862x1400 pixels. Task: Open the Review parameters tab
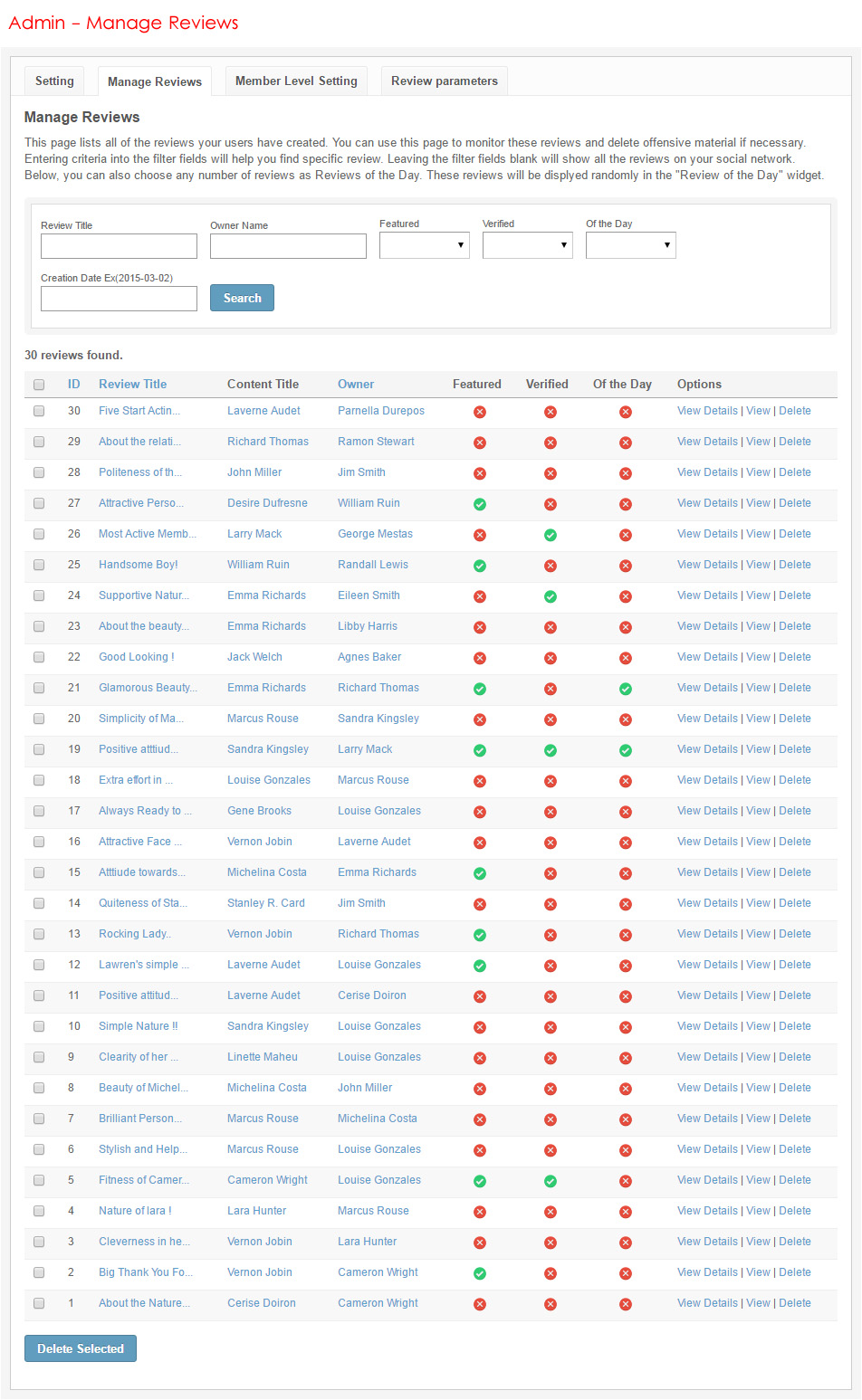pyautogui.click(x=444, y=81)
